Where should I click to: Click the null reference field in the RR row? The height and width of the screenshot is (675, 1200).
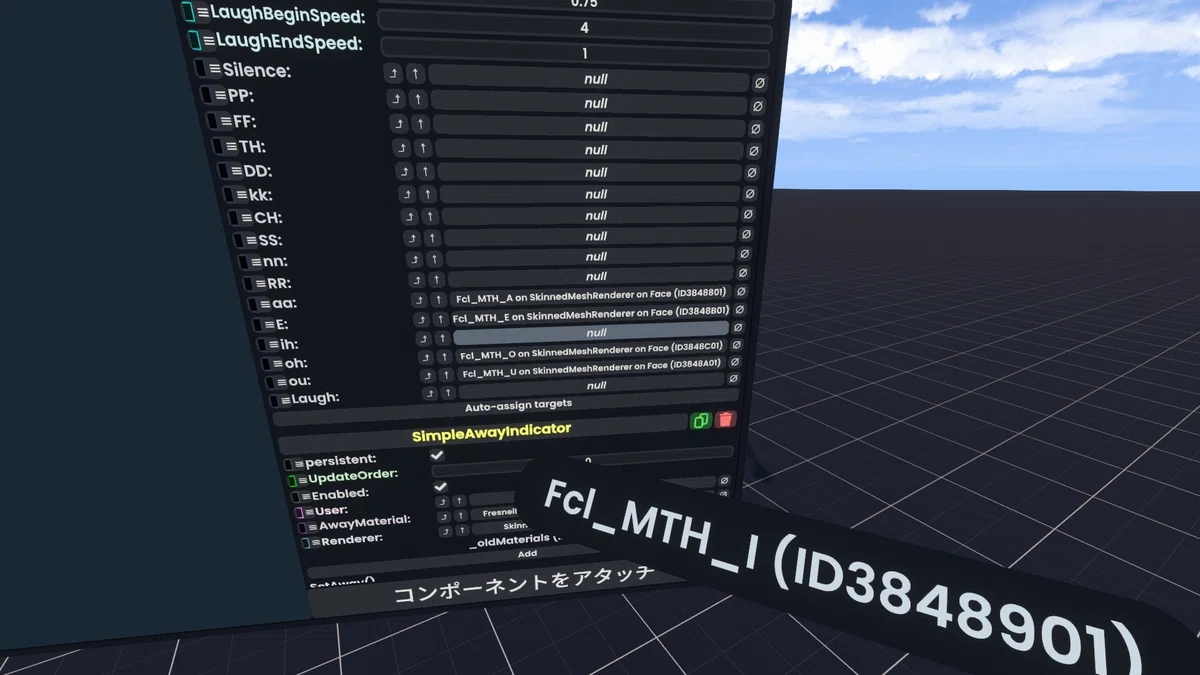591,276
